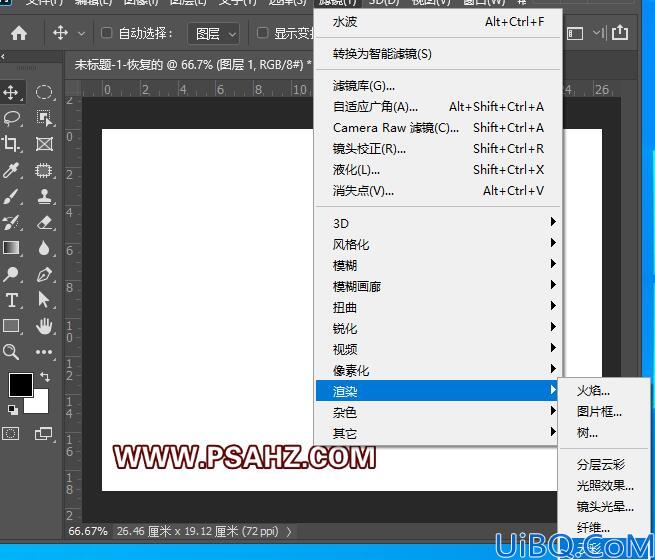Expand the 模糊画廊 submenu

coord(437,286)
